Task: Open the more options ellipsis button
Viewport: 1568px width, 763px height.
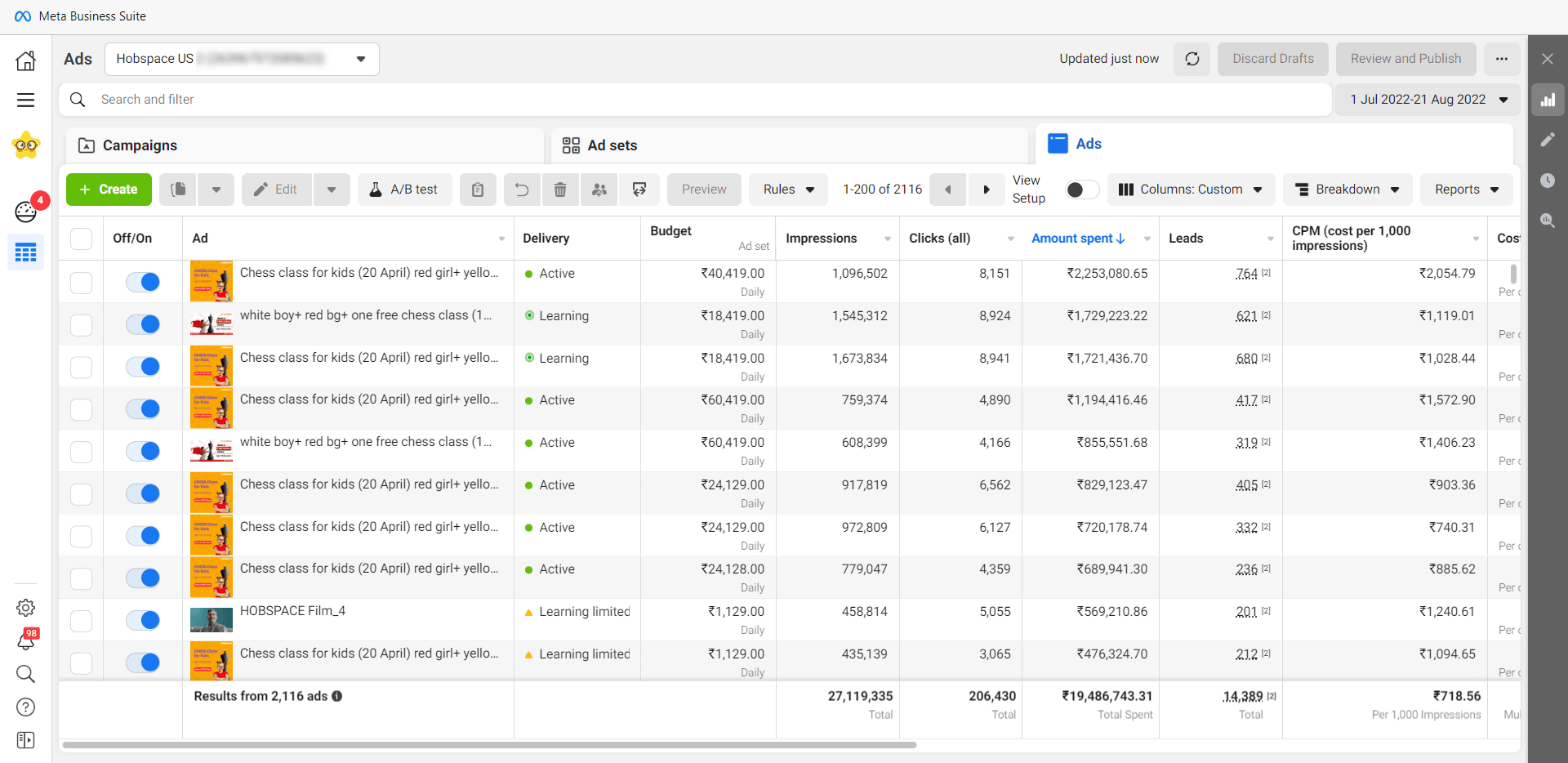Action: (x=1502, y=59)
